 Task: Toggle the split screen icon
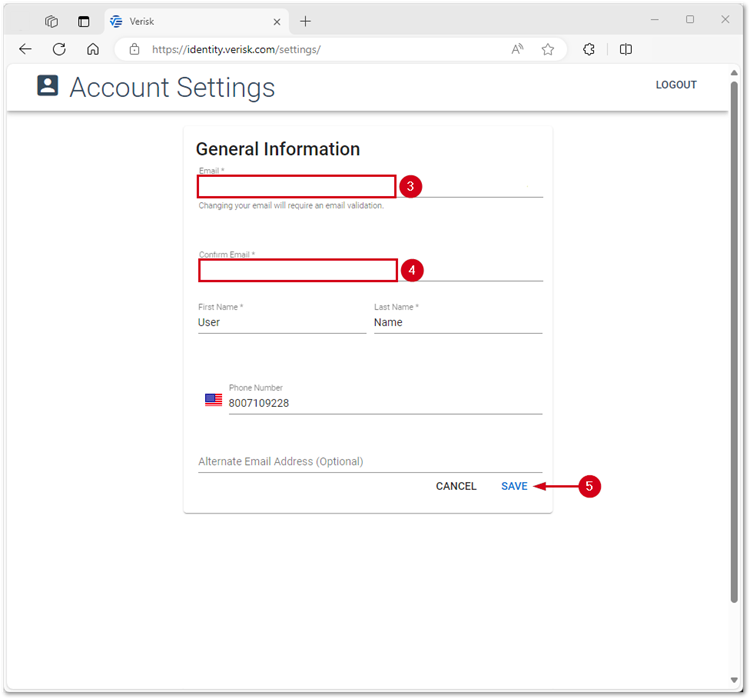(626, 49)
